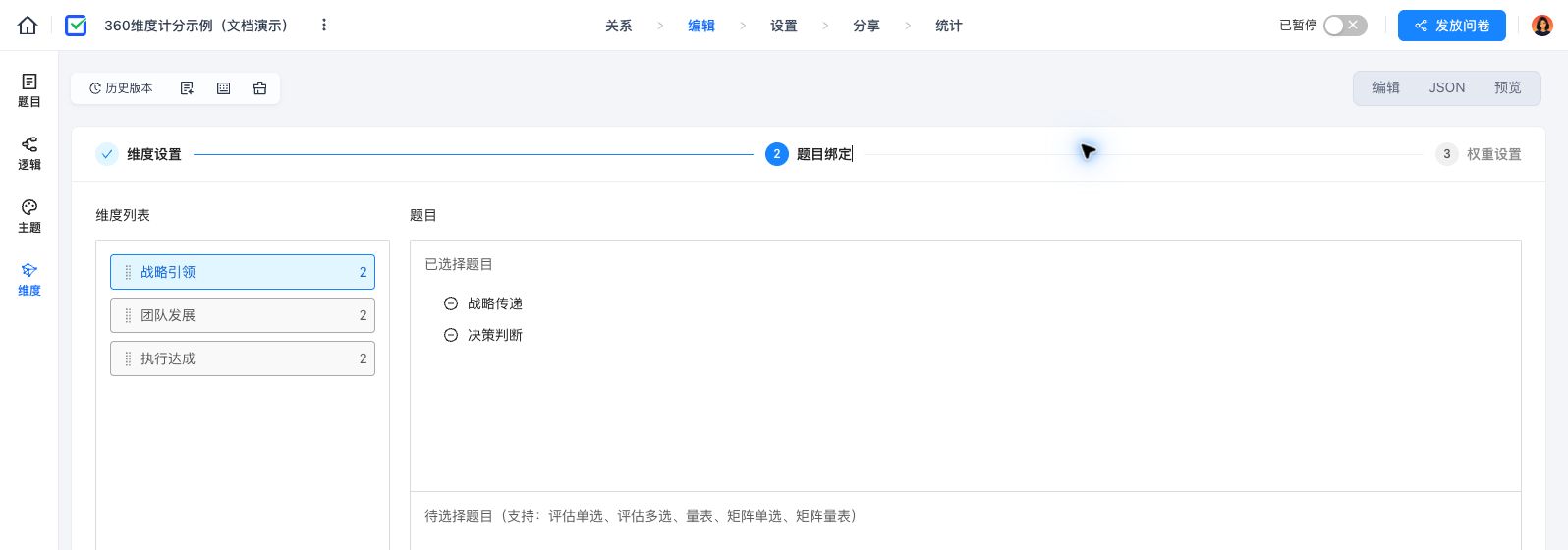Click the keyboard shortcuts icon in toolbar

tap(223, 88)
